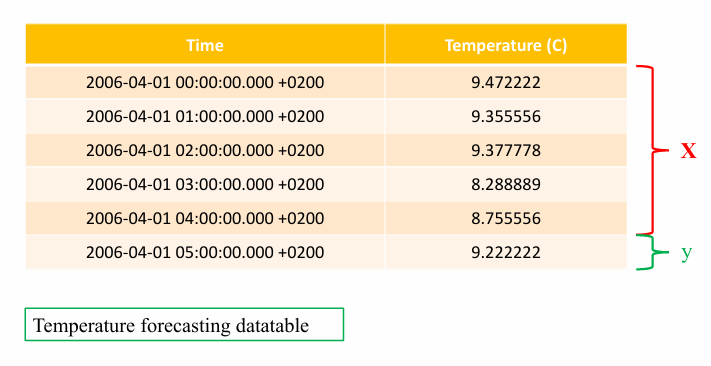
Task: Select the 03:00:00 time cell
Action: 205,184
